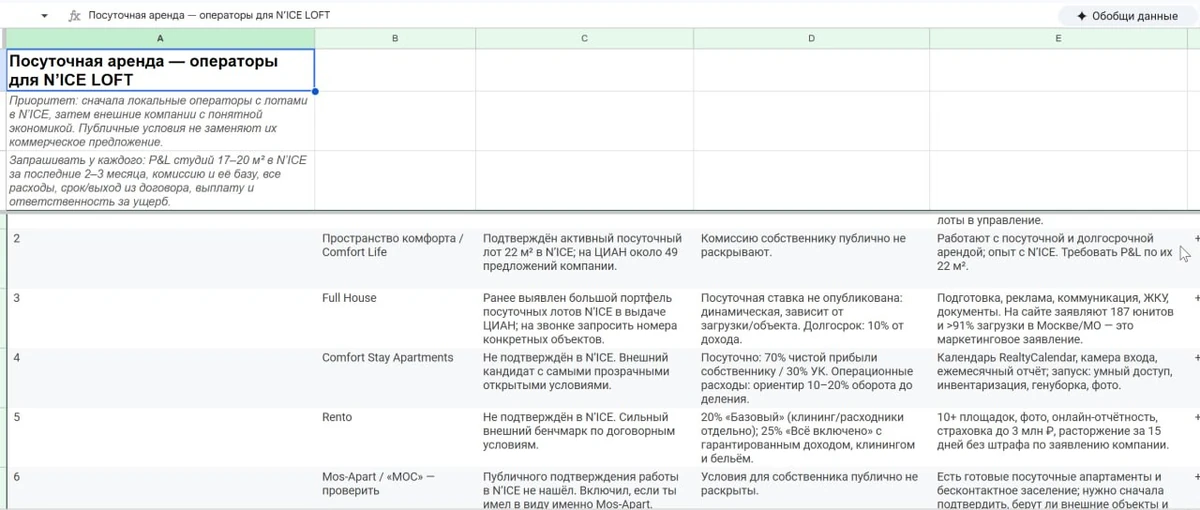
Task: Select cell Работают с посуточной и долгосрочной
Action: point(1058,258)
